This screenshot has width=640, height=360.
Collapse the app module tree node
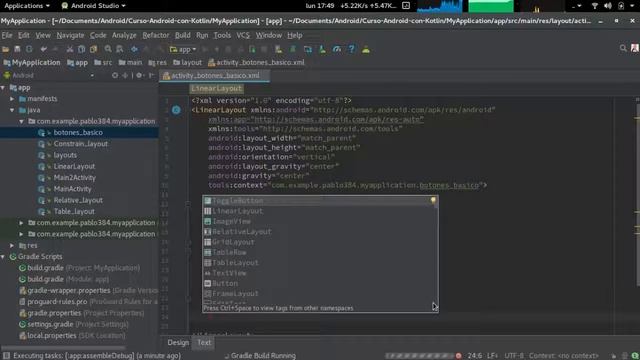click(x=3, y=87)
